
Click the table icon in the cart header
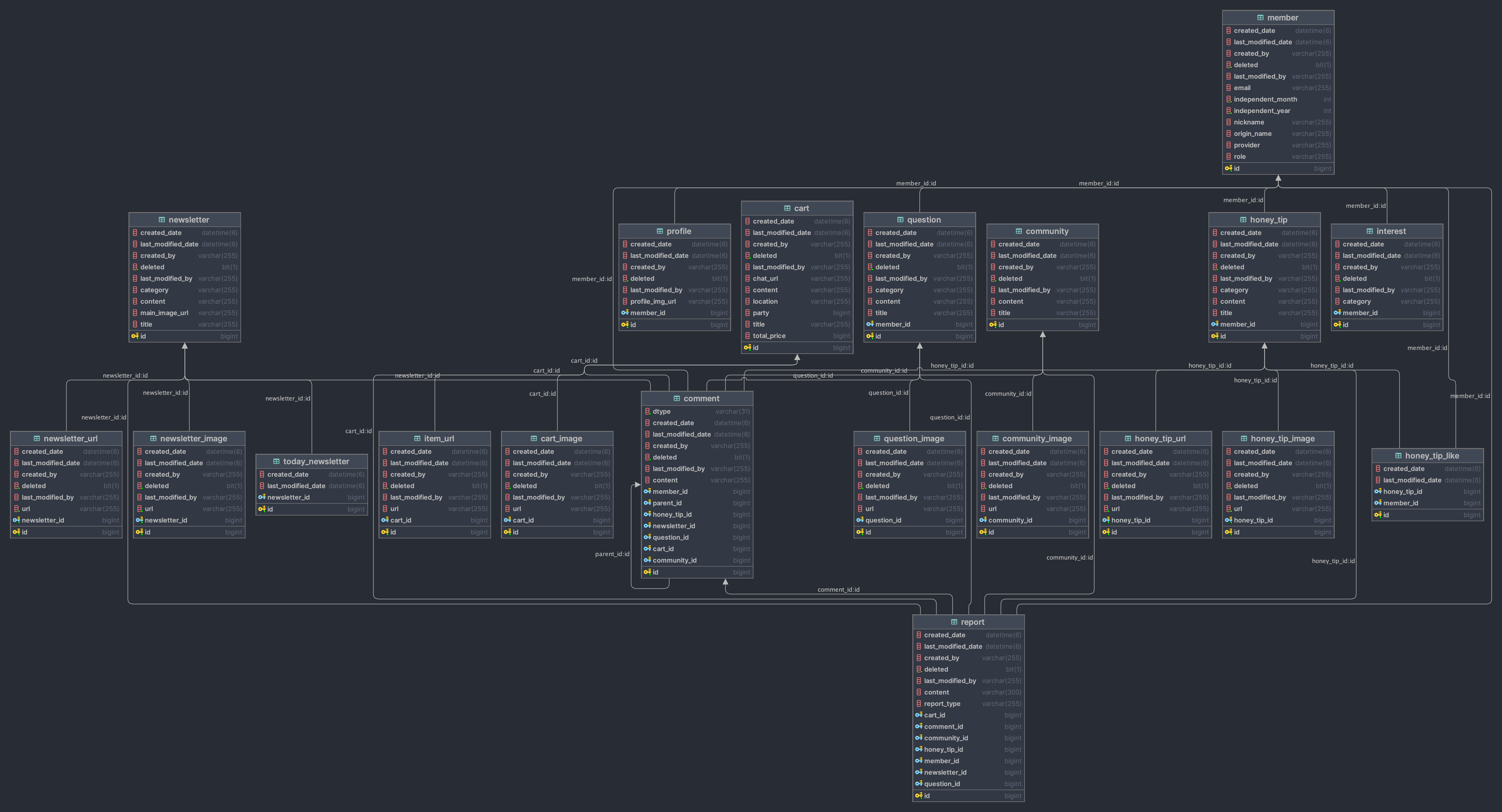coord(787,209)
